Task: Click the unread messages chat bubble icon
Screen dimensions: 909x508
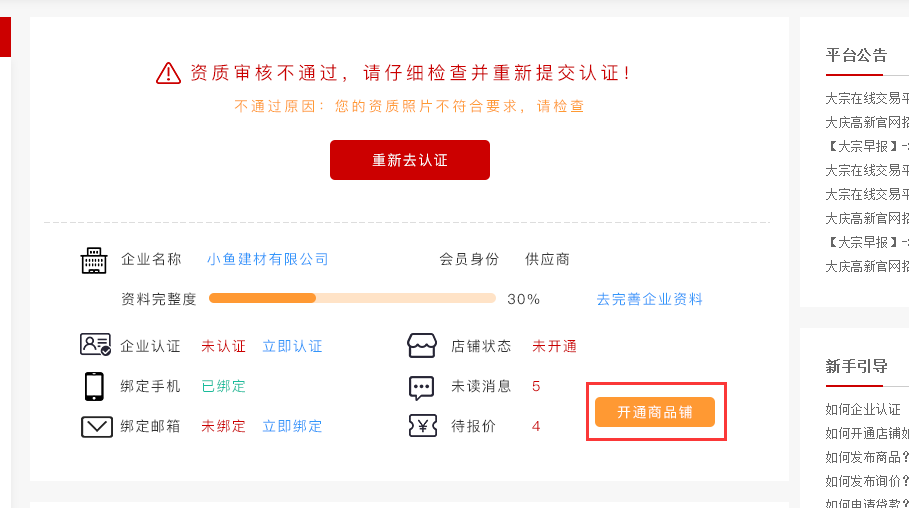Action: coord(421,387)
